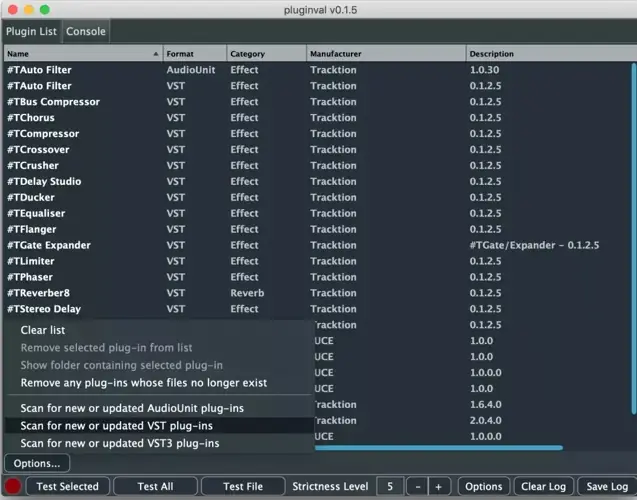Image resolution: width=637 pixels, height=500 pixels.
Task: Click the Save Log button
Action: (606, 487)
